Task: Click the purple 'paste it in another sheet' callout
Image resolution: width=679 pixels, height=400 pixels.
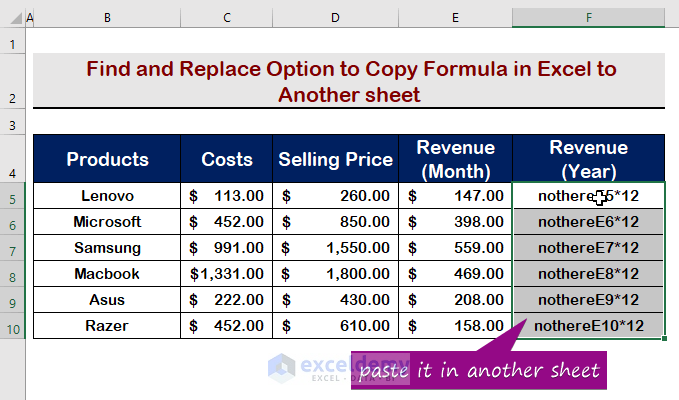Action: pyautogui.click(x=480, y=371)
